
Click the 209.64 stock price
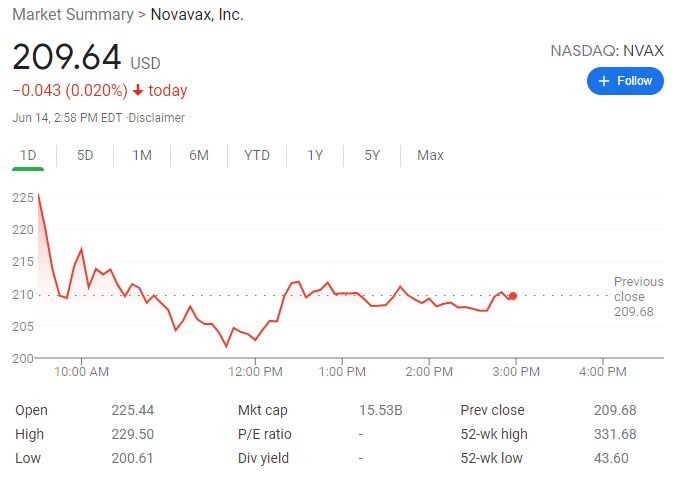(x=66, y=56)
